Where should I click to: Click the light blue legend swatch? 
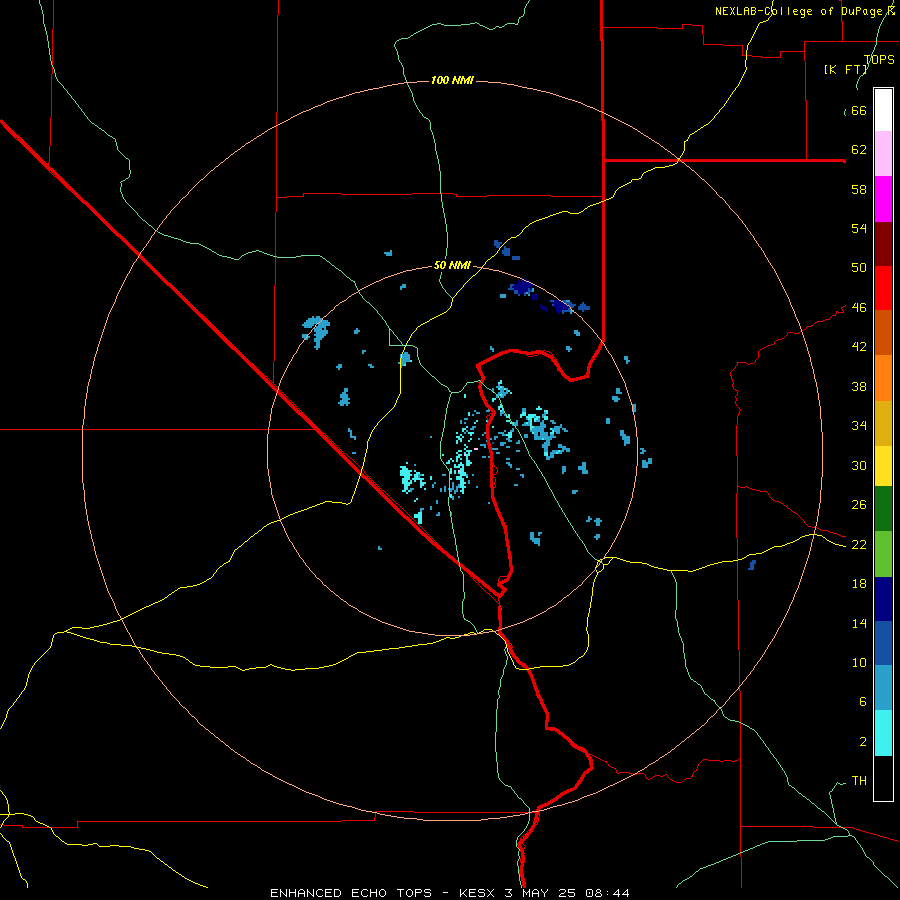[883, 688]
